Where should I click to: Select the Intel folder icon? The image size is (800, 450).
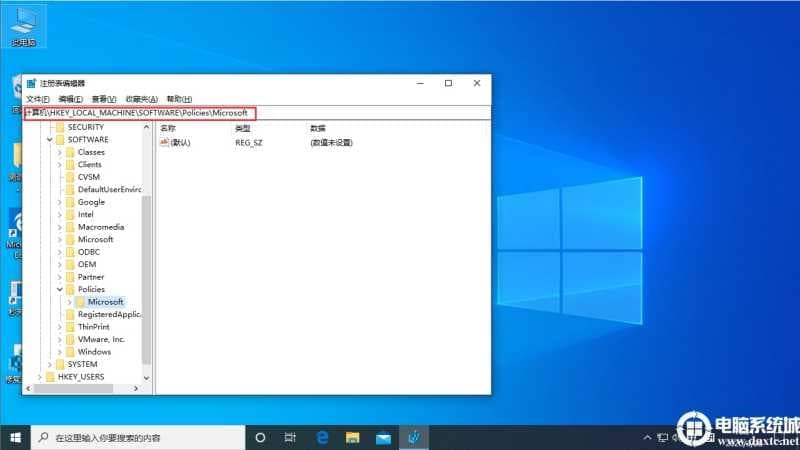pos(70,215)
